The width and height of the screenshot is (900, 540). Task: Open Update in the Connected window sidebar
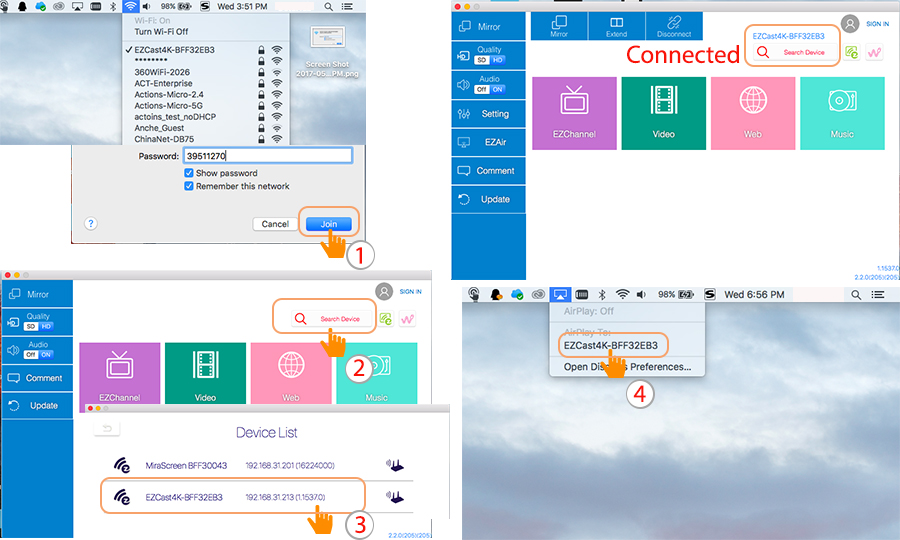tap(488, 199)
